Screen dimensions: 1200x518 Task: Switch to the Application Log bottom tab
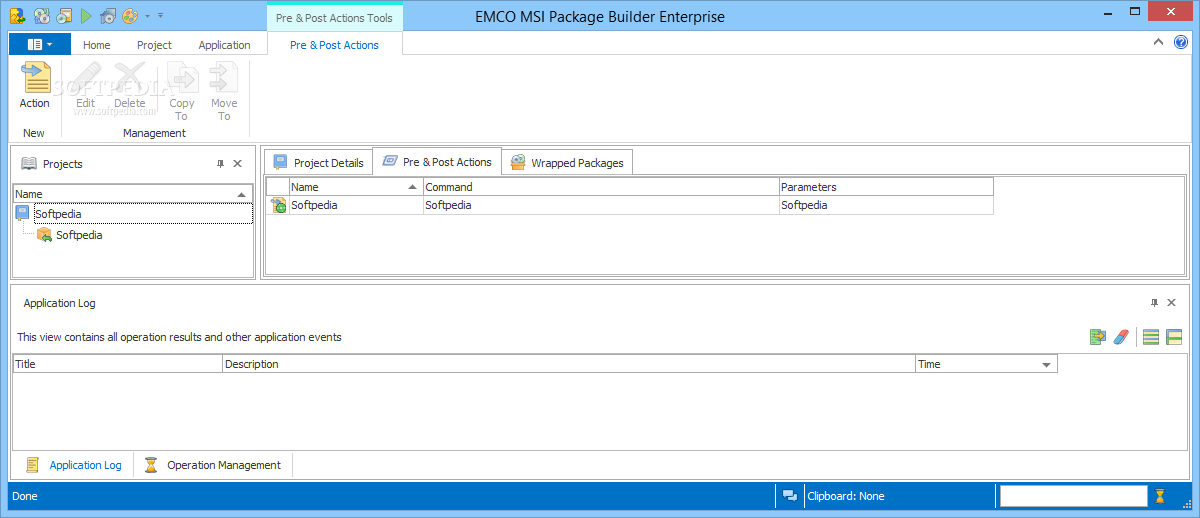click(73, 465)
